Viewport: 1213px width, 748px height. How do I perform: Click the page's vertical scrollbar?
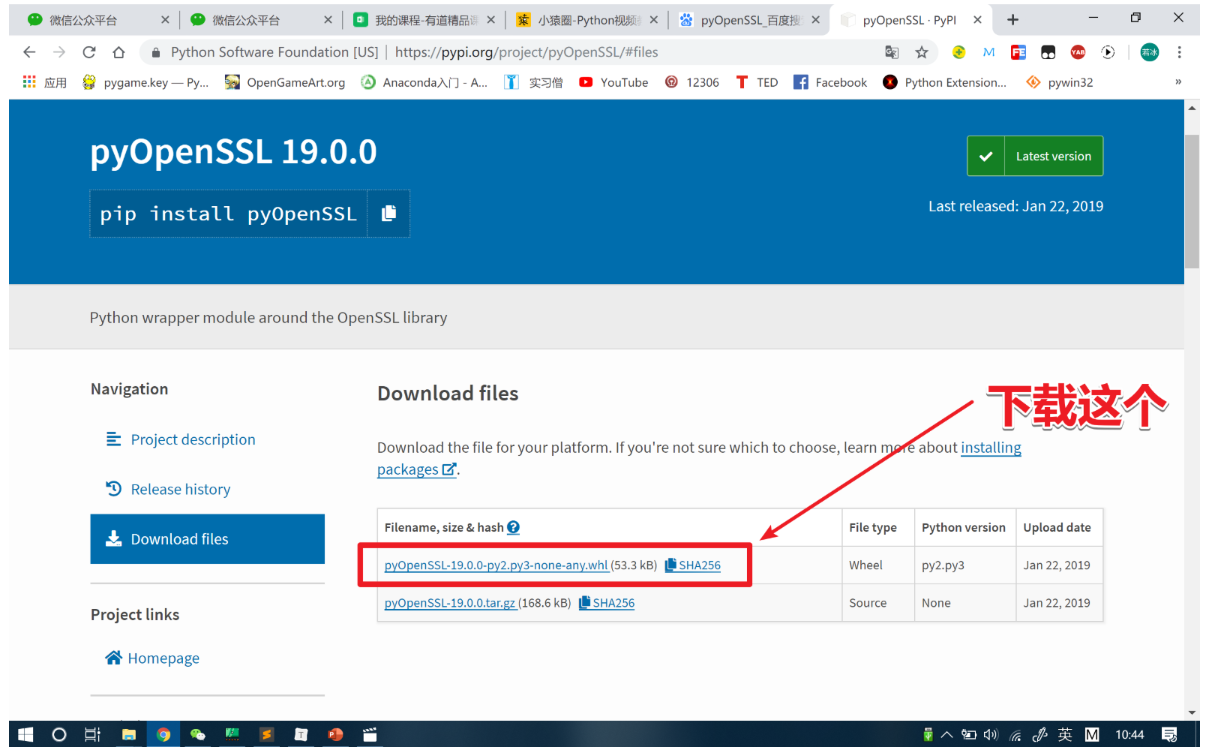tap(1192, 200)
